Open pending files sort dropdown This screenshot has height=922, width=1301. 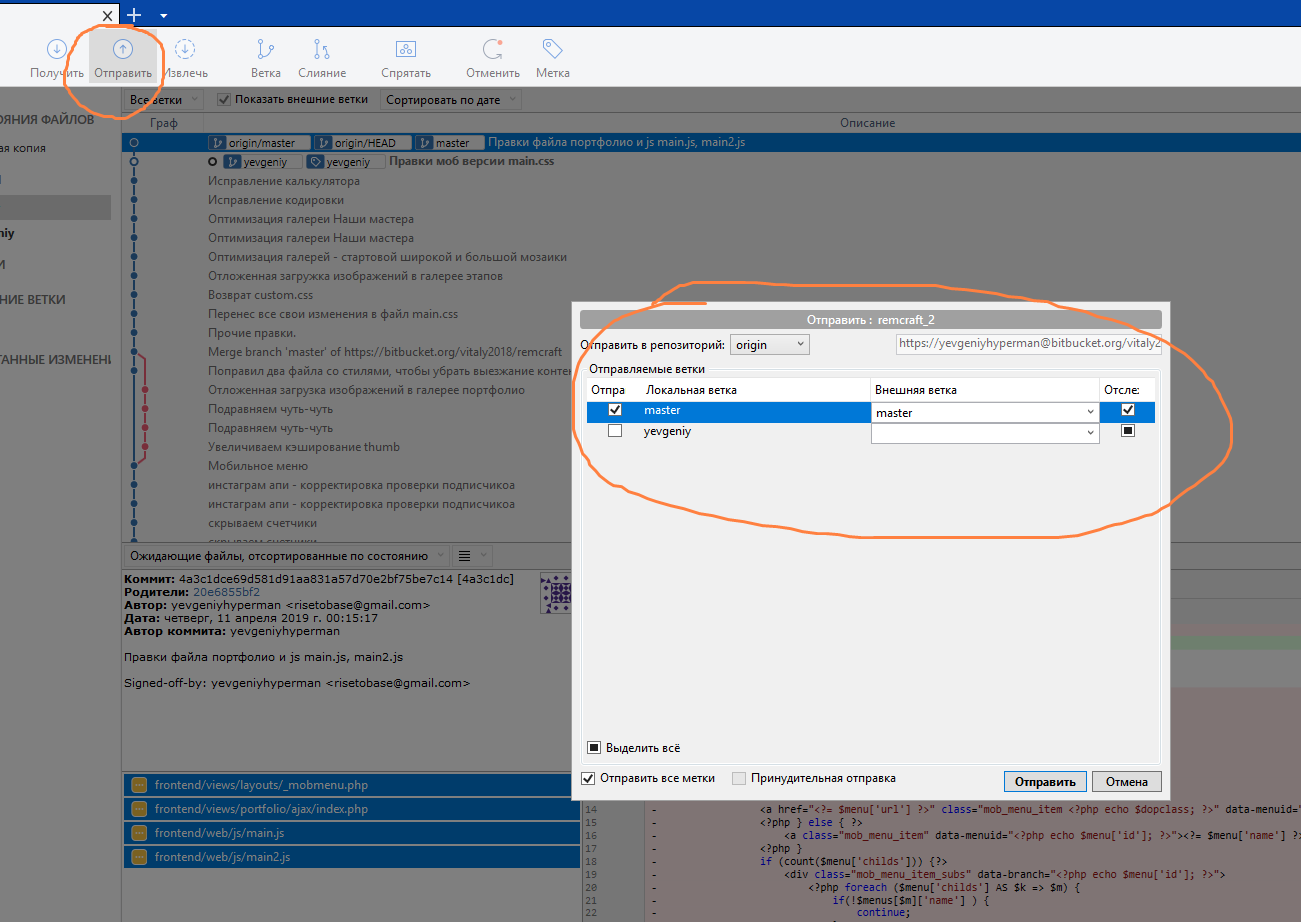[285, 556]
